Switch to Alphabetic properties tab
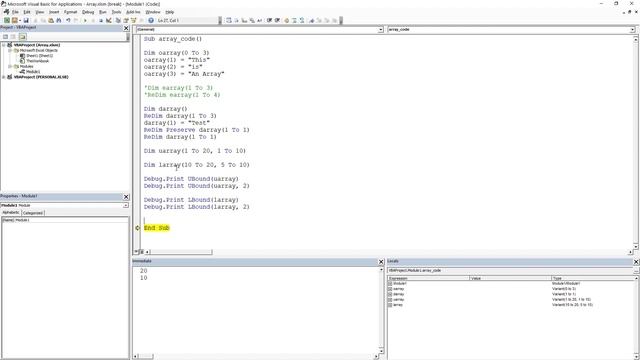 pos(11,213)
